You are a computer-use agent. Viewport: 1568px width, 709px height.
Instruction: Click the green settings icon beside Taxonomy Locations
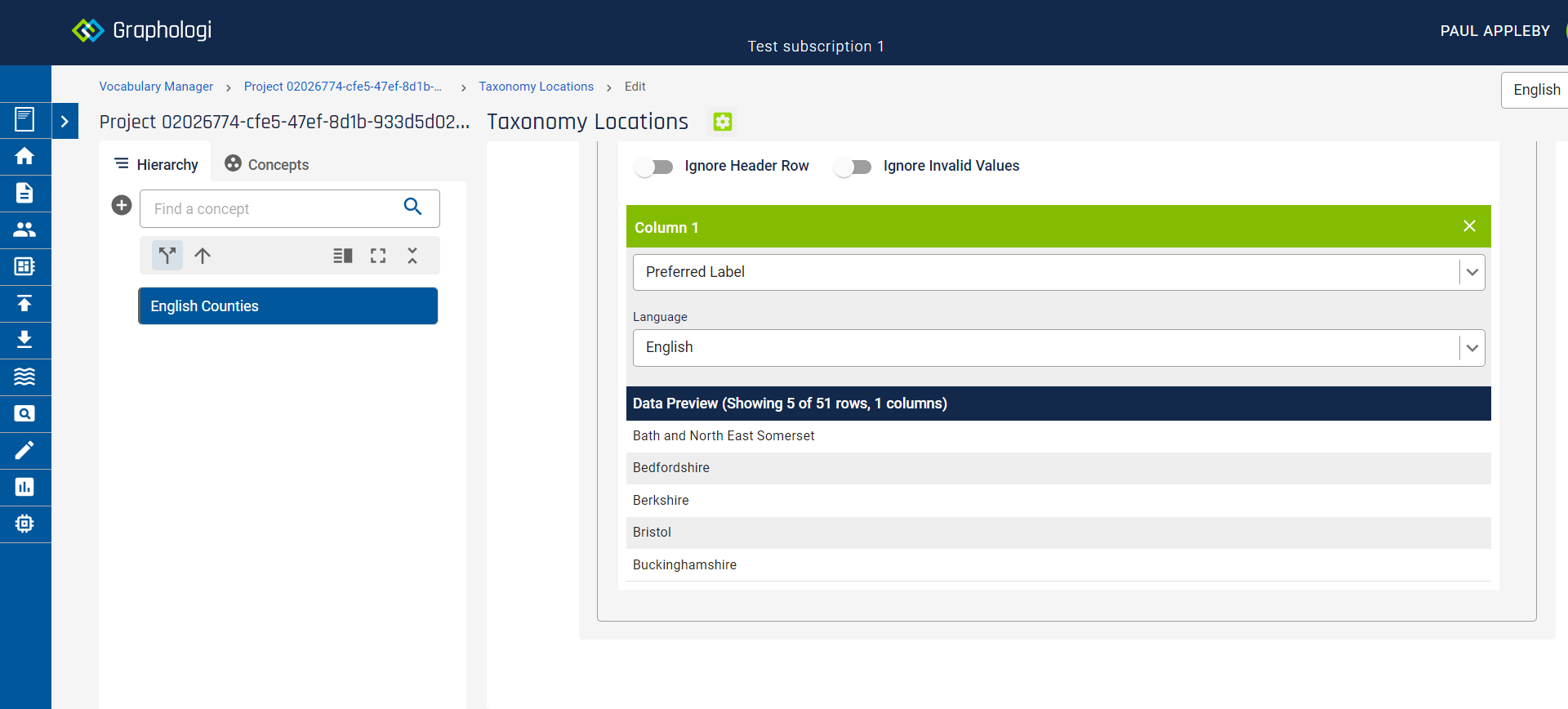pyautogui.click(x=723, y=122)
